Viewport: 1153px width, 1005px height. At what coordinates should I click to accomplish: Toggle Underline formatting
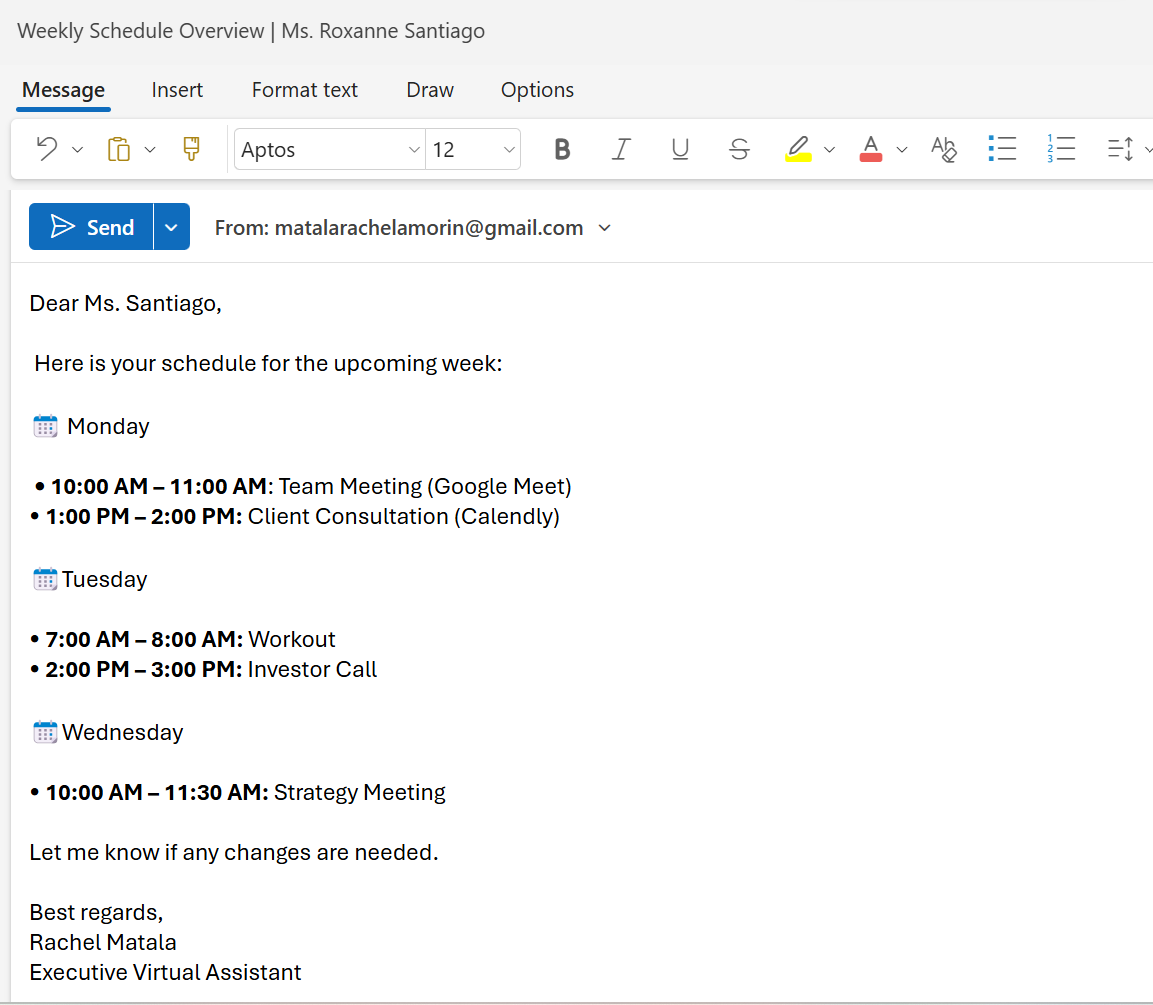coord(680,149)
